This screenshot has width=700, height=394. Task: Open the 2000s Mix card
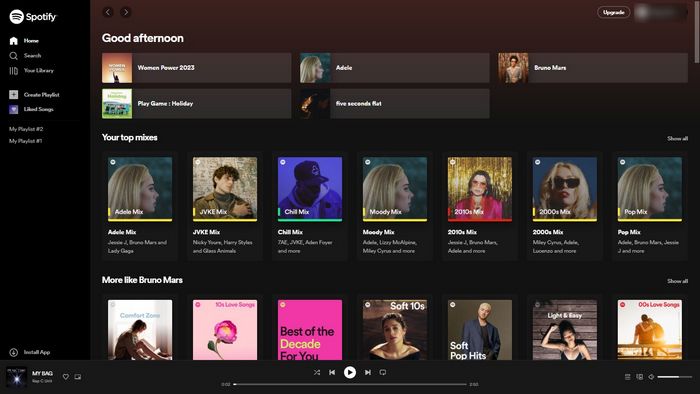tap(565, 206)
